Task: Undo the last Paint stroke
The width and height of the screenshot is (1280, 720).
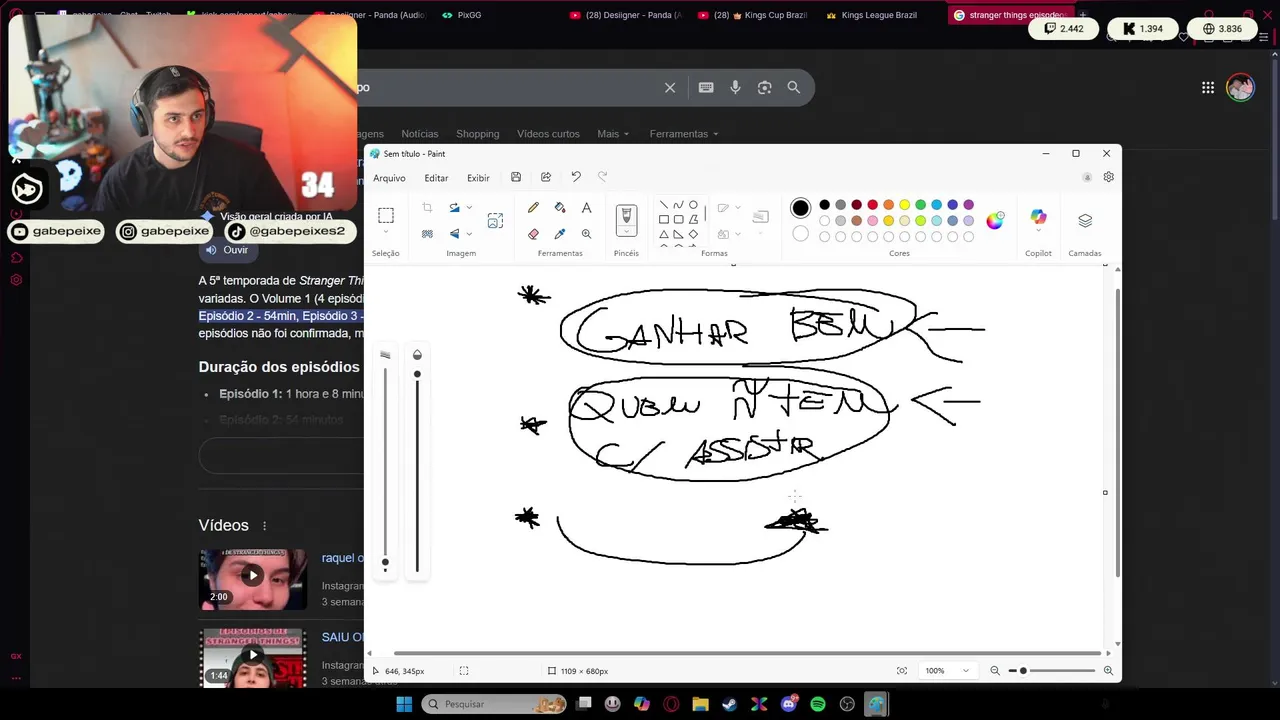Action: click(x=576, y=177)
